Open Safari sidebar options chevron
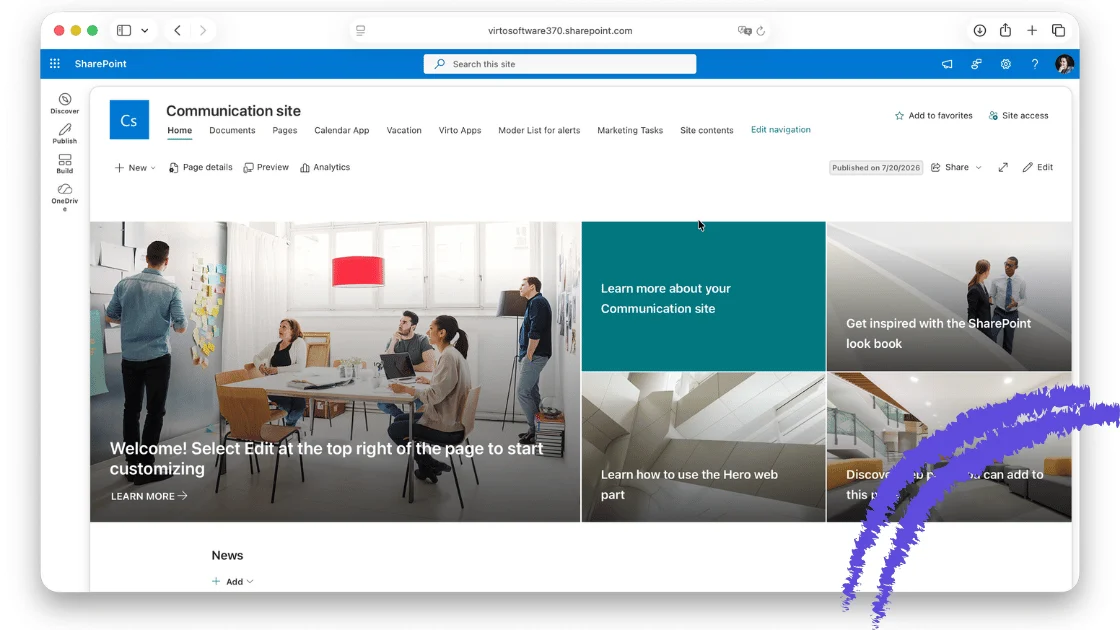This screenshot has width=1120, height=630. [x=145, y=31]
